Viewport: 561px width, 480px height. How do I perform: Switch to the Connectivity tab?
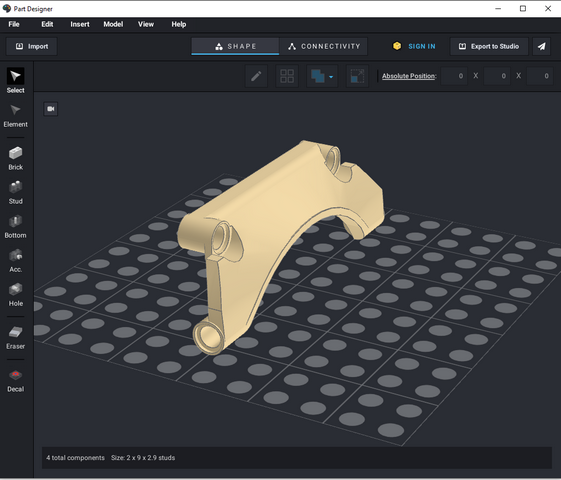pos(323,46)
